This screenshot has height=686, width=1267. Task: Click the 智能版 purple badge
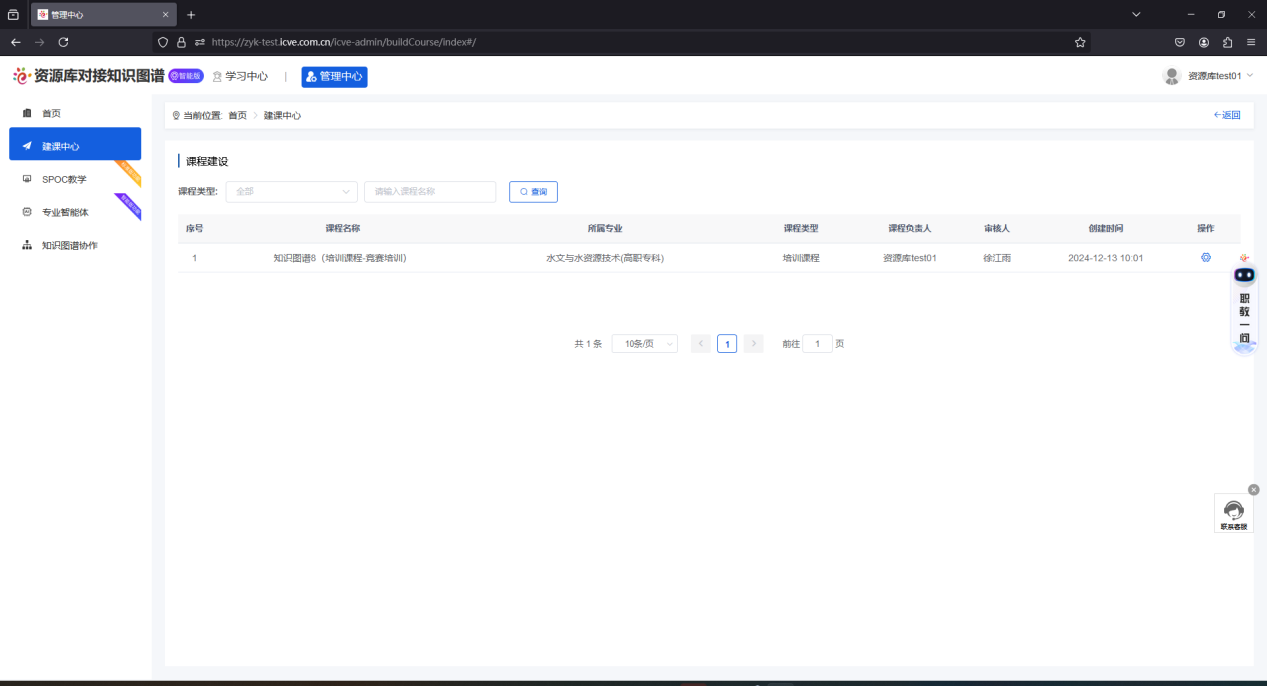pos(186,76)
